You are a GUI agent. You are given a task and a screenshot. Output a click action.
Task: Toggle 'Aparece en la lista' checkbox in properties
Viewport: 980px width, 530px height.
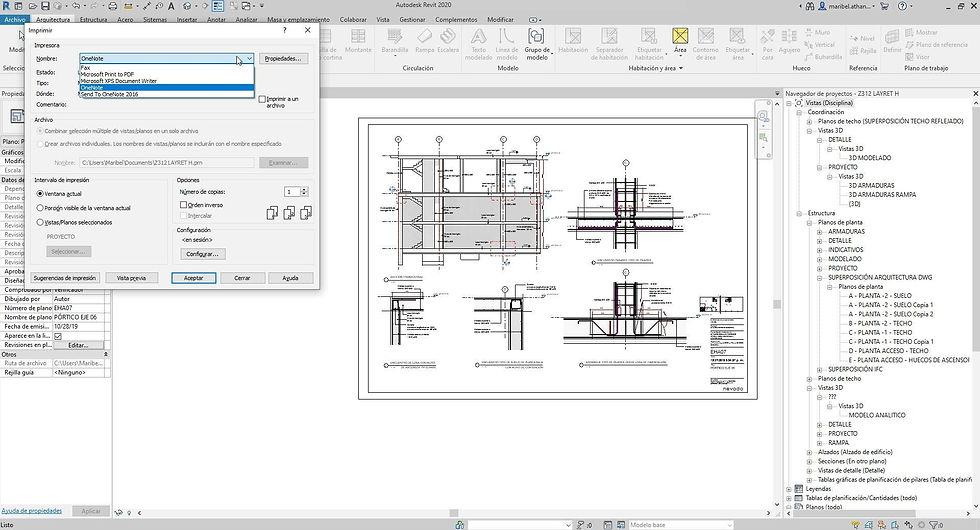pos(58,336)
